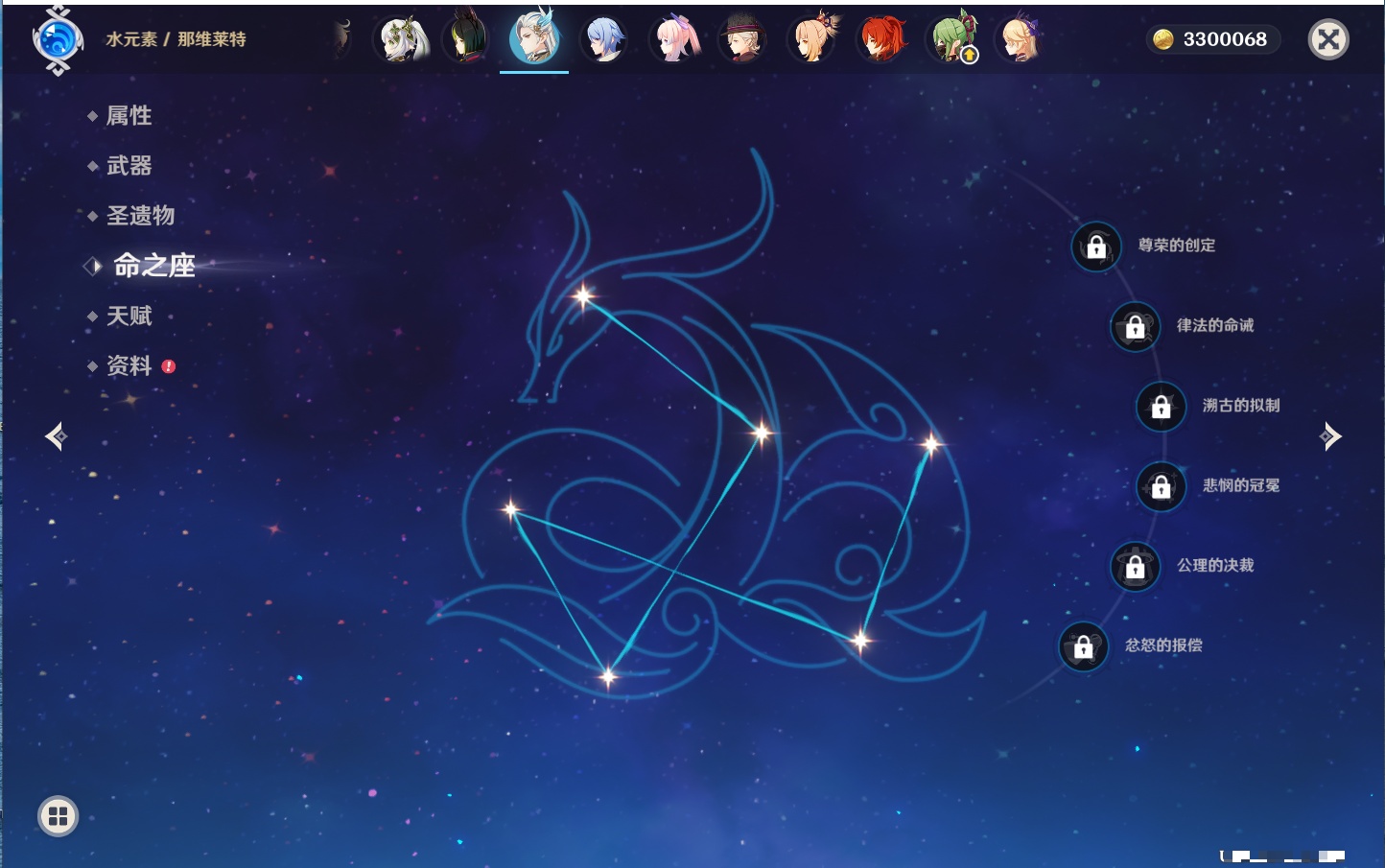Click the locked 公理的决裁 constellation icon
Screen dimensions: 1385x868
pyautogui.click(x=1136, y=567)
